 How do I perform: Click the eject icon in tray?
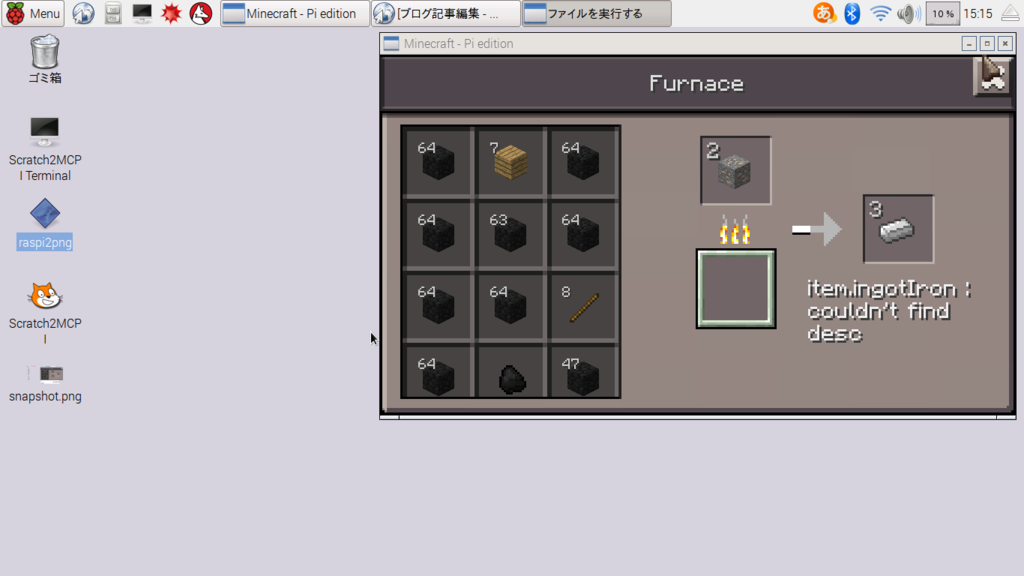tap(1010, 13)
